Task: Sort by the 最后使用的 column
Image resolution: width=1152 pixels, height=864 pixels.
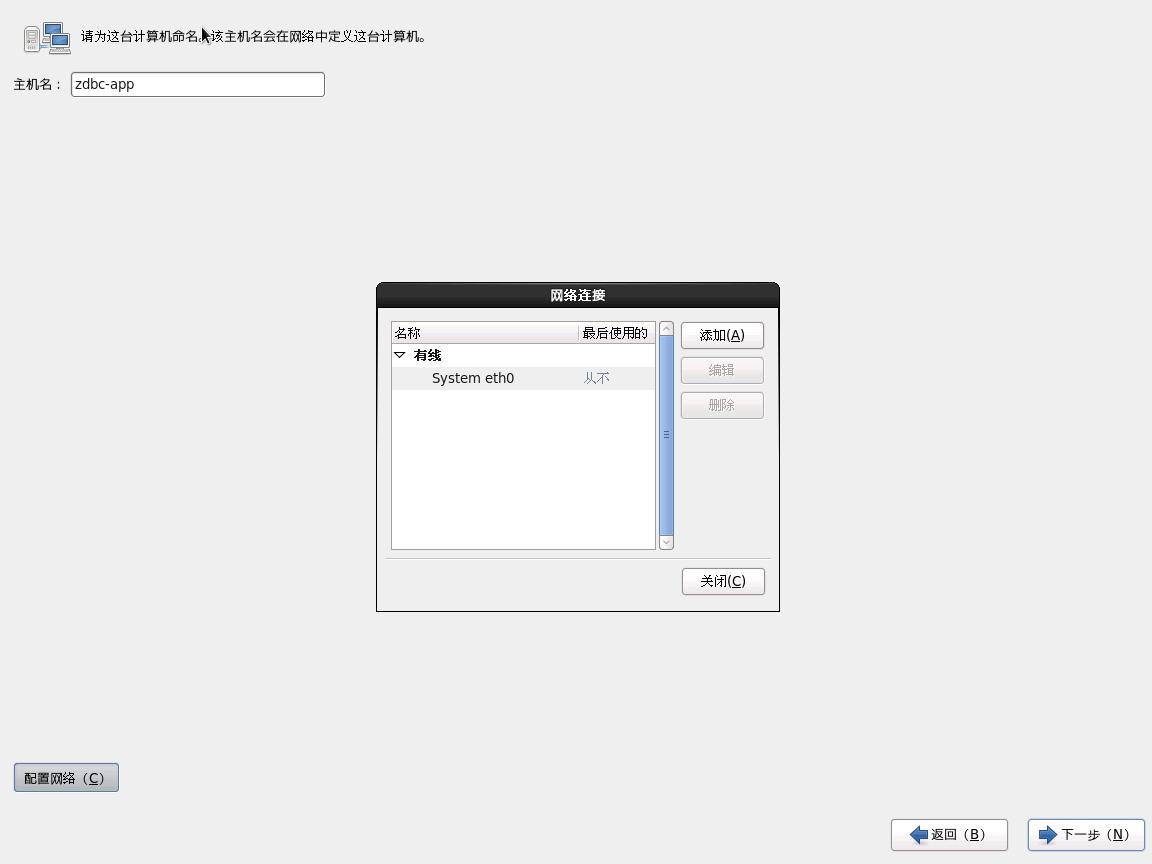Action: (x=616, y=332)
